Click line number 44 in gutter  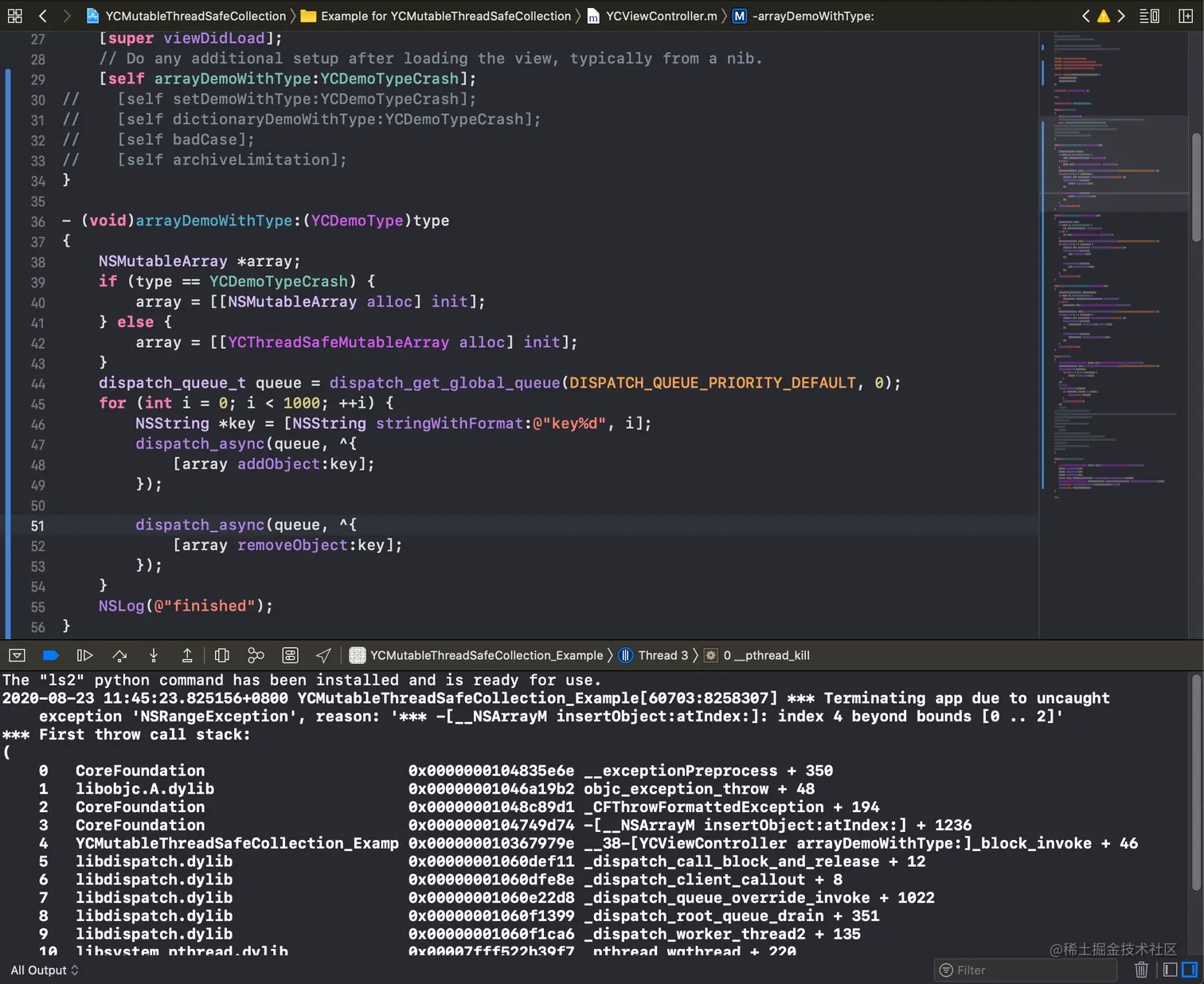click(x=37, y=384)
